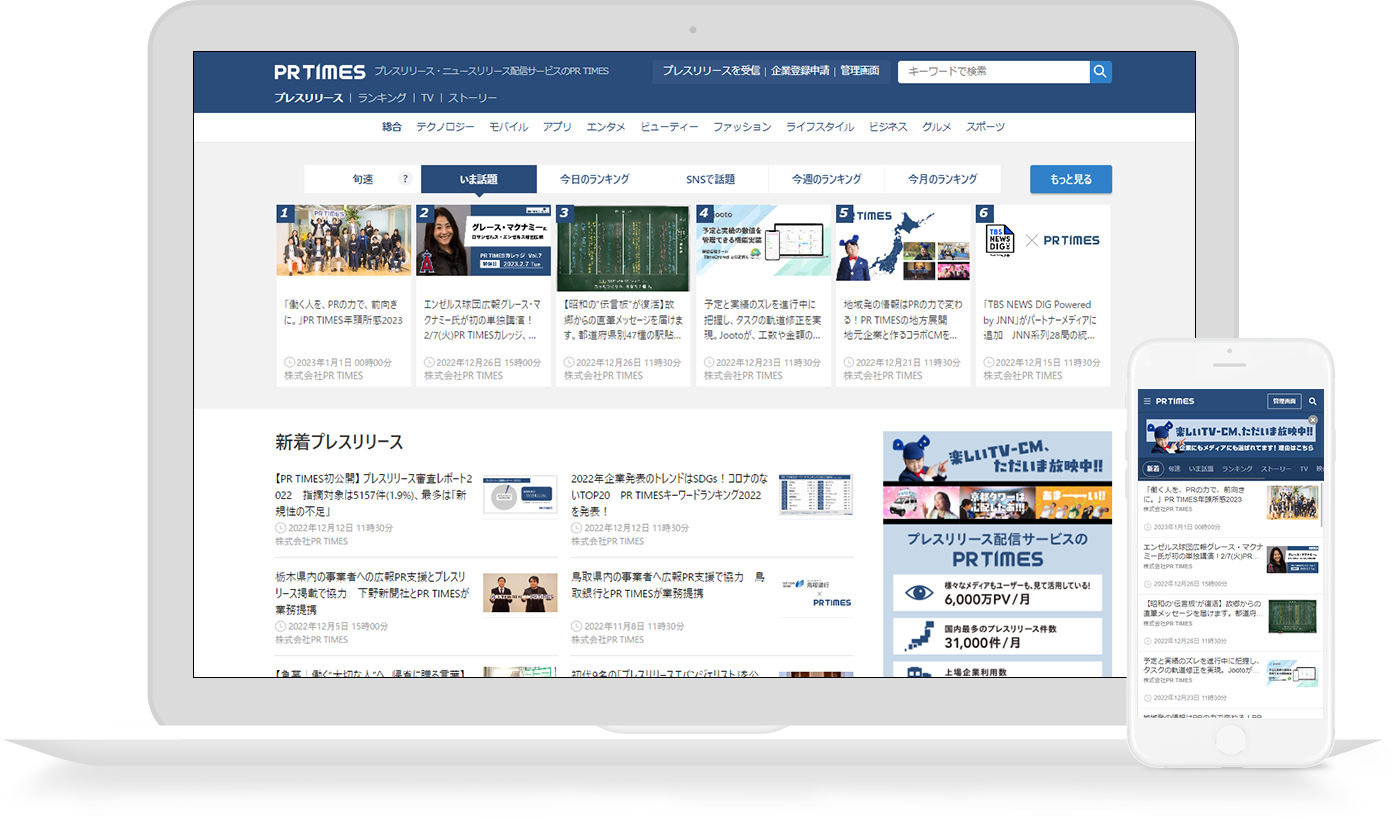Open the hamburger menu on the phone screen
Image resolution: width=1398 pixels, height=820 pixels.
(x=1147, y=401)
